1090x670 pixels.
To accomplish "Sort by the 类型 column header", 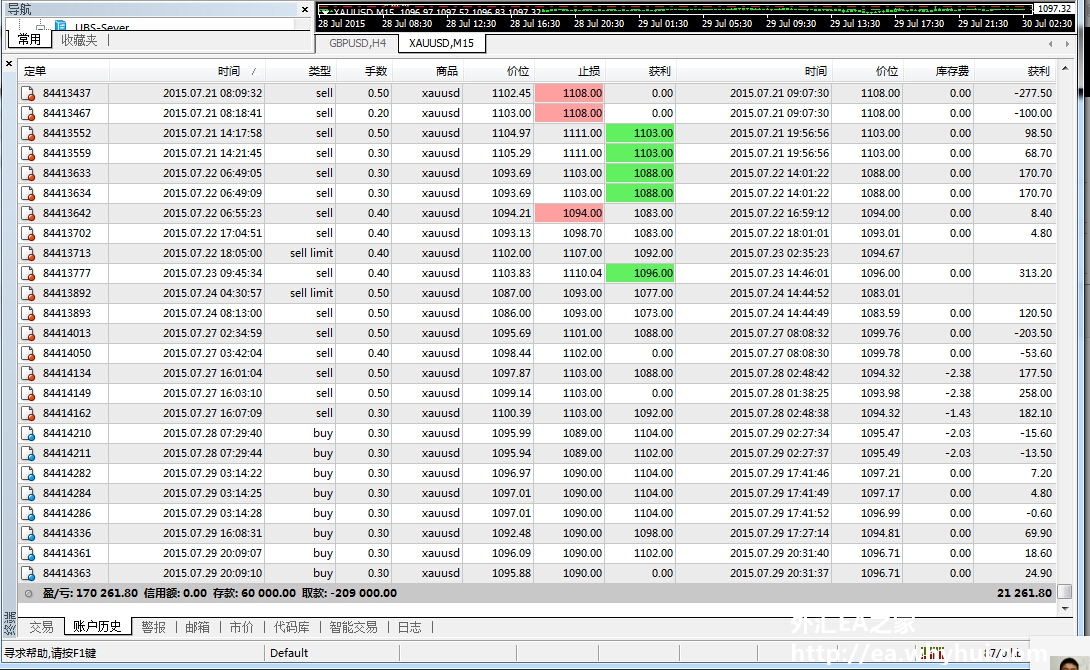I will (x=300, y=71).
